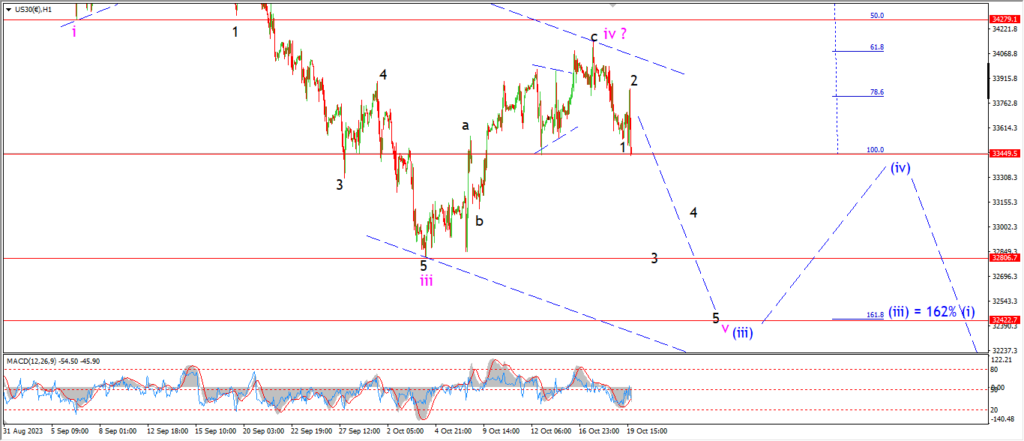Click the '31 Aug 2023' date on time axis
The height and width of the screenshot is (441, 1024).
tap(22, 431)
